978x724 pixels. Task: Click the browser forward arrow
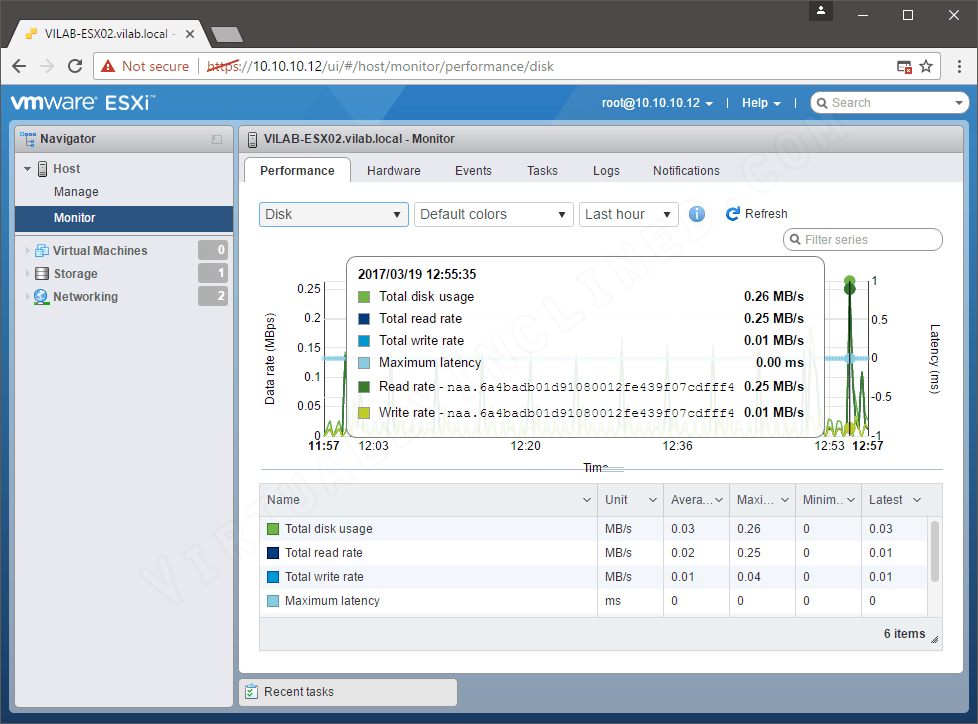(x=47, y=66)
